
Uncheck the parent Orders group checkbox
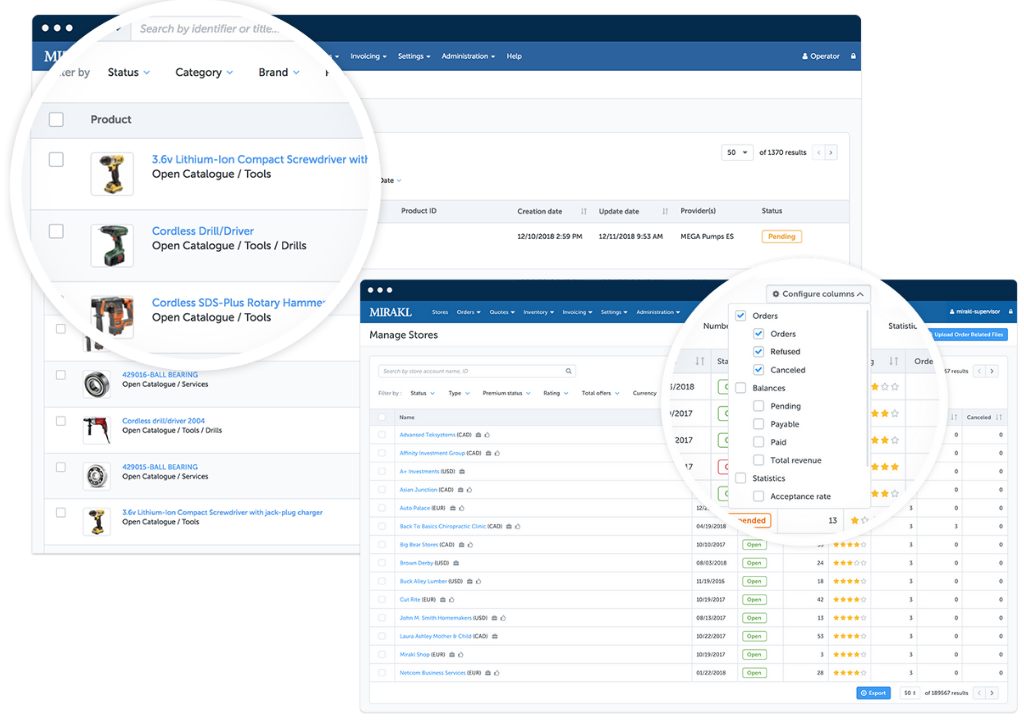[741, 315]
